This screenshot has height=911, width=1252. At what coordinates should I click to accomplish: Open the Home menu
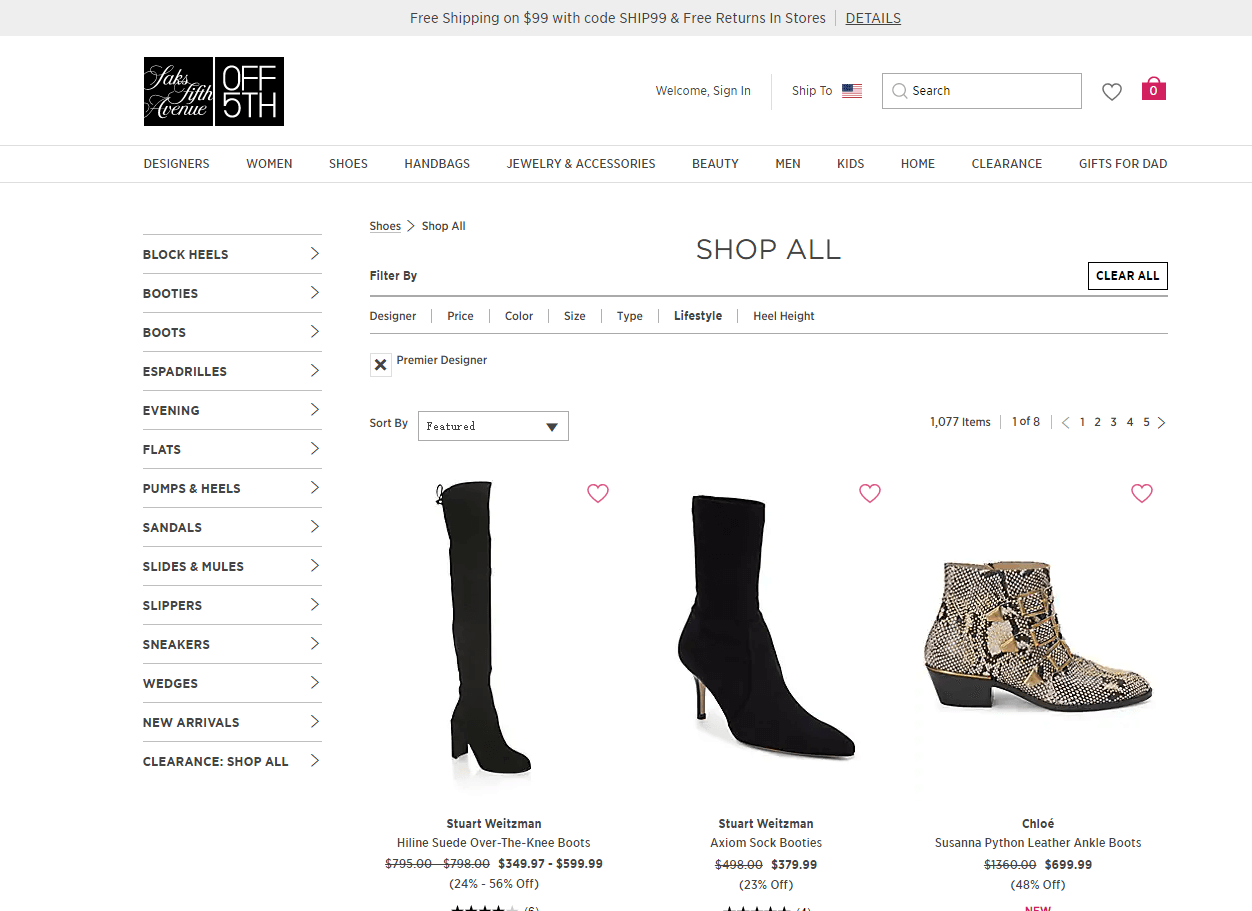(x=917, y=164)
